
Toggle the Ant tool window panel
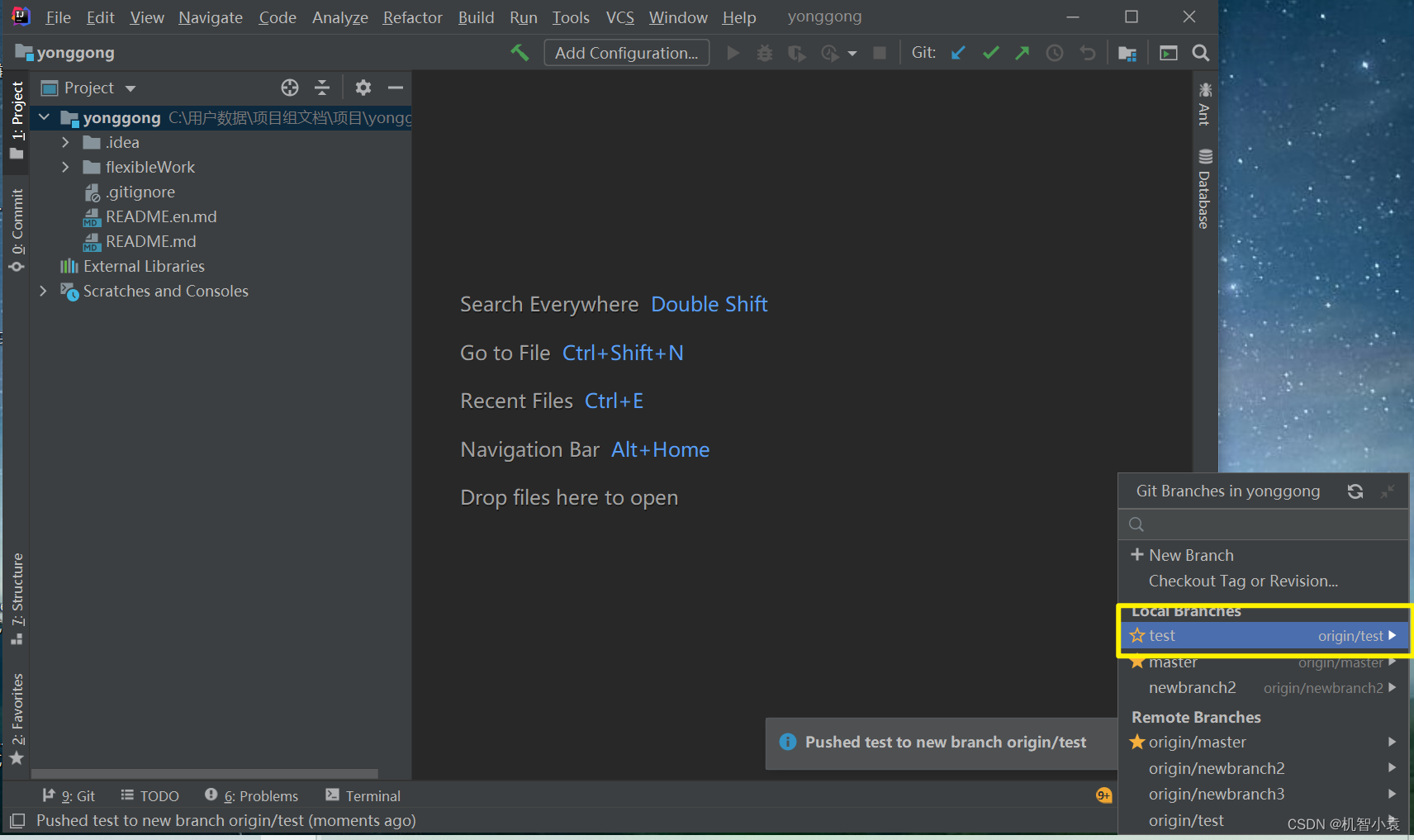tap(1203, 107)
